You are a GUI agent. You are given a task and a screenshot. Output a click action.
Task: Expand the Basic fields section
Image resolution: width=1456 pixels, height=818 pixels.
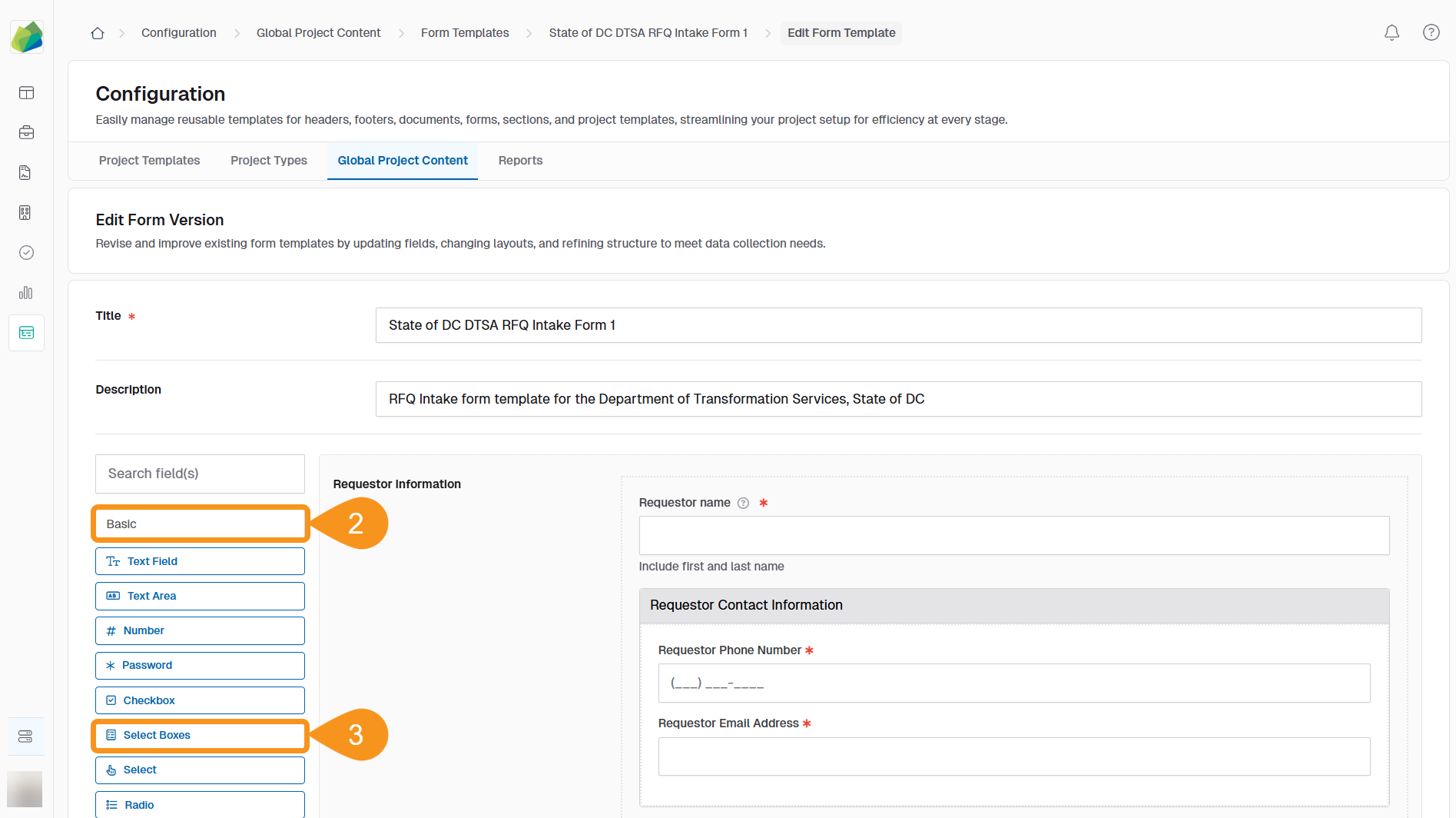(199, 524)
